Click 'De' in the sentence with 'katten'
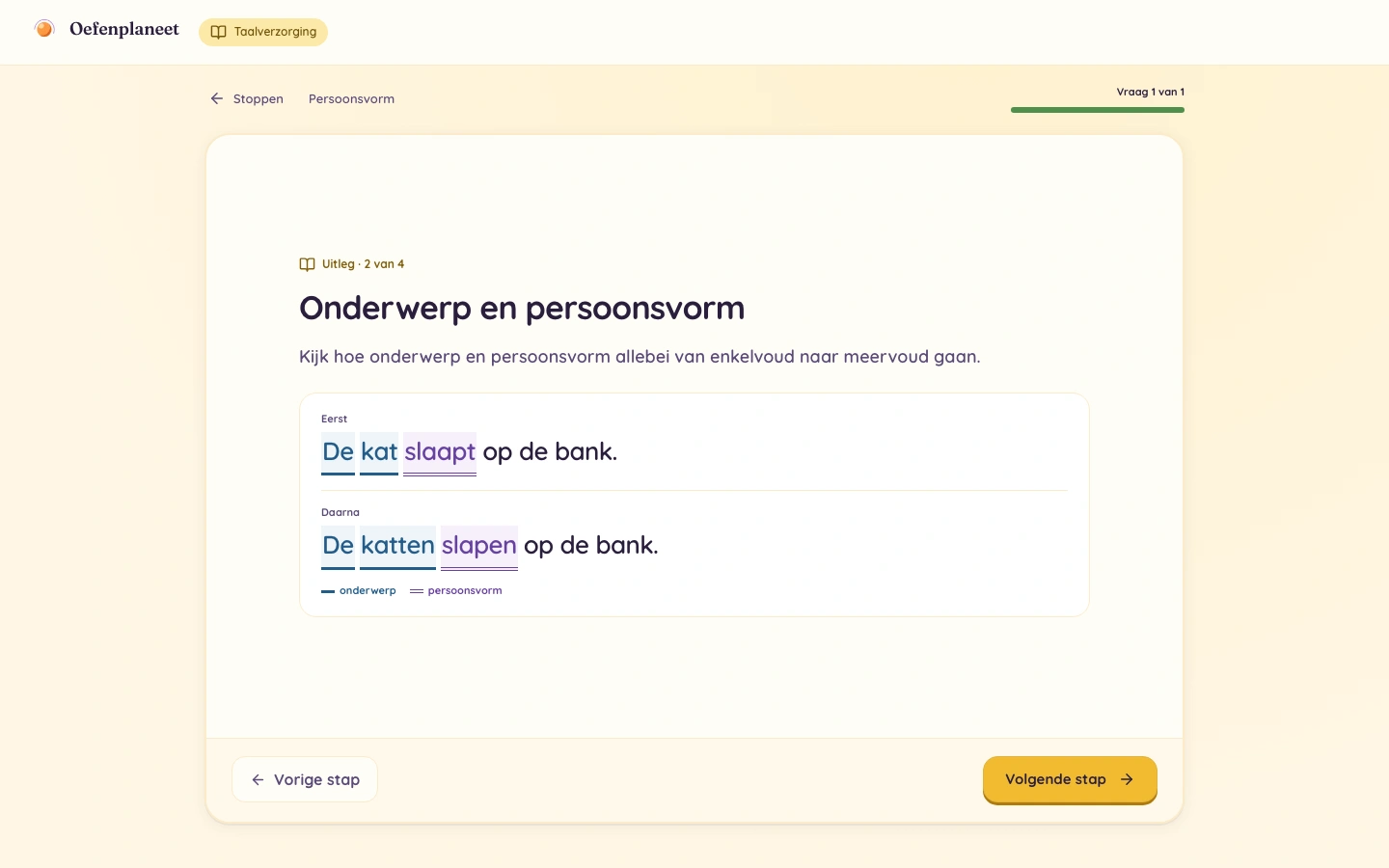This screenshot has height=868, width=1389. [338, 546]
